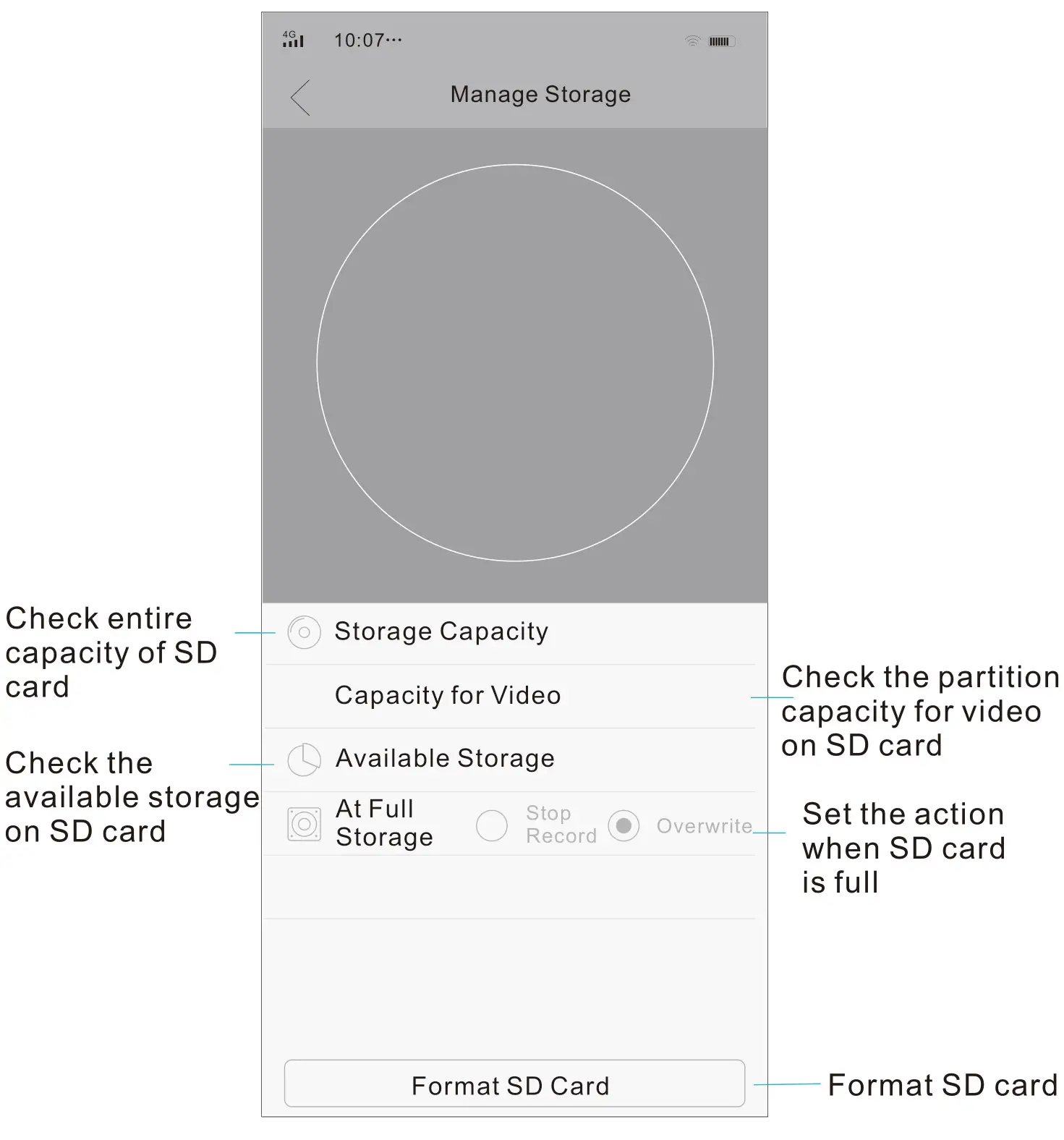1064x1140 pixels.
Task: Tap the Wi-Fi status icon
Action: tap(693, 41)
